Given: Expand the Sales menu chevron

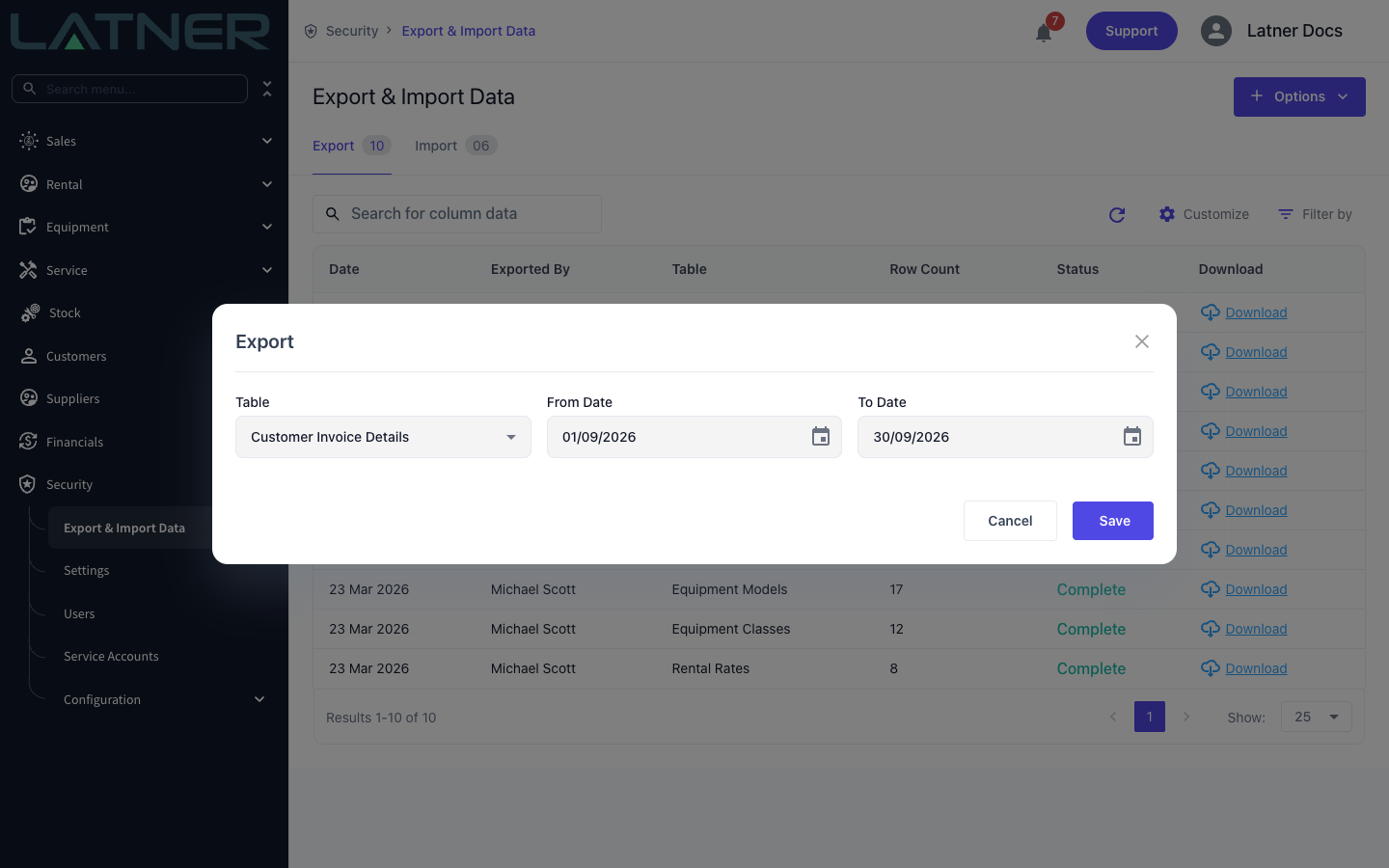Looking at the screenshot, I should coord(267,141).
